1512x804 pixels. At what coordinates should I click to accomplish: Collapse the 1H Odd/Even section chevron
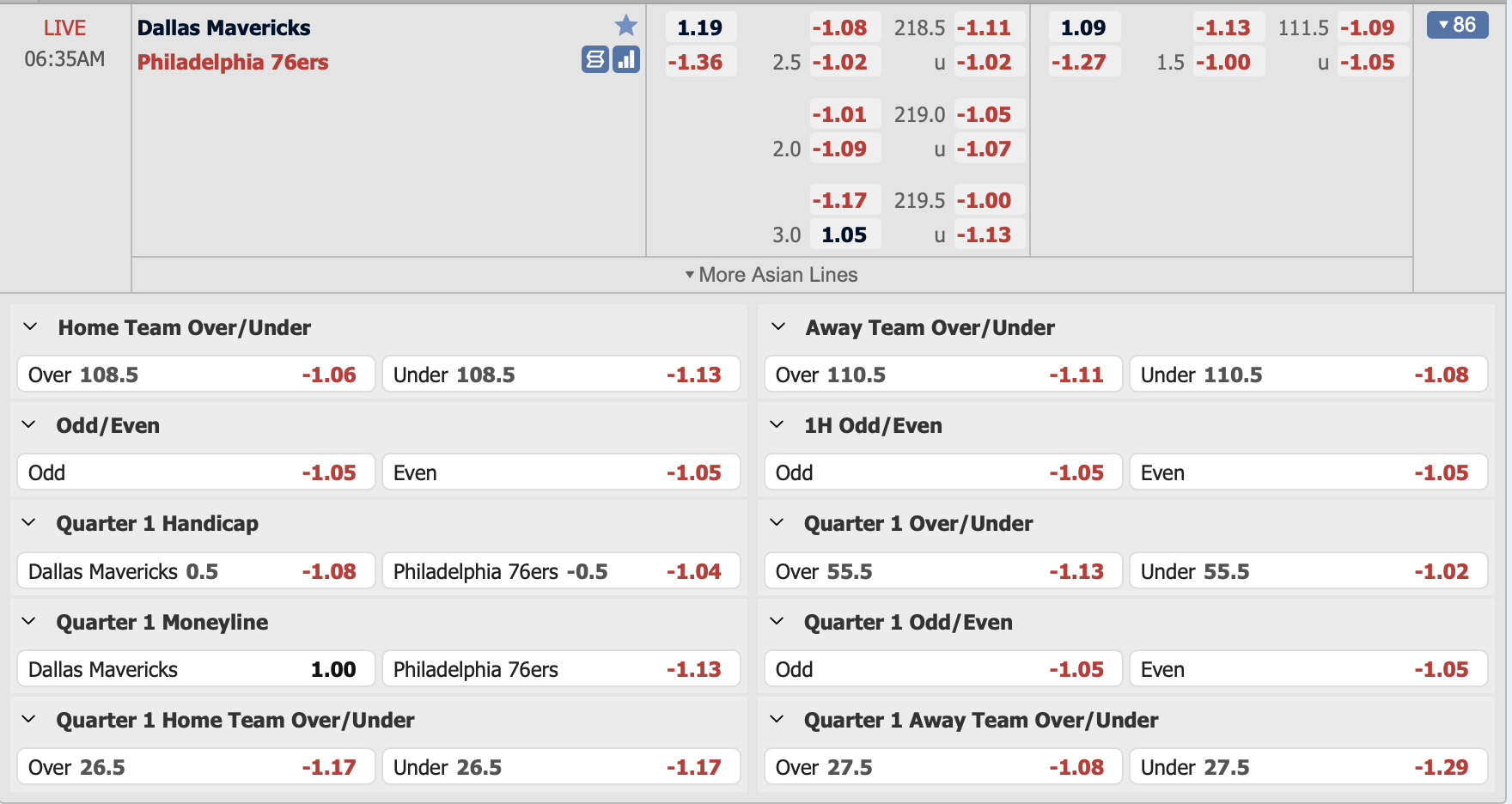777,425
